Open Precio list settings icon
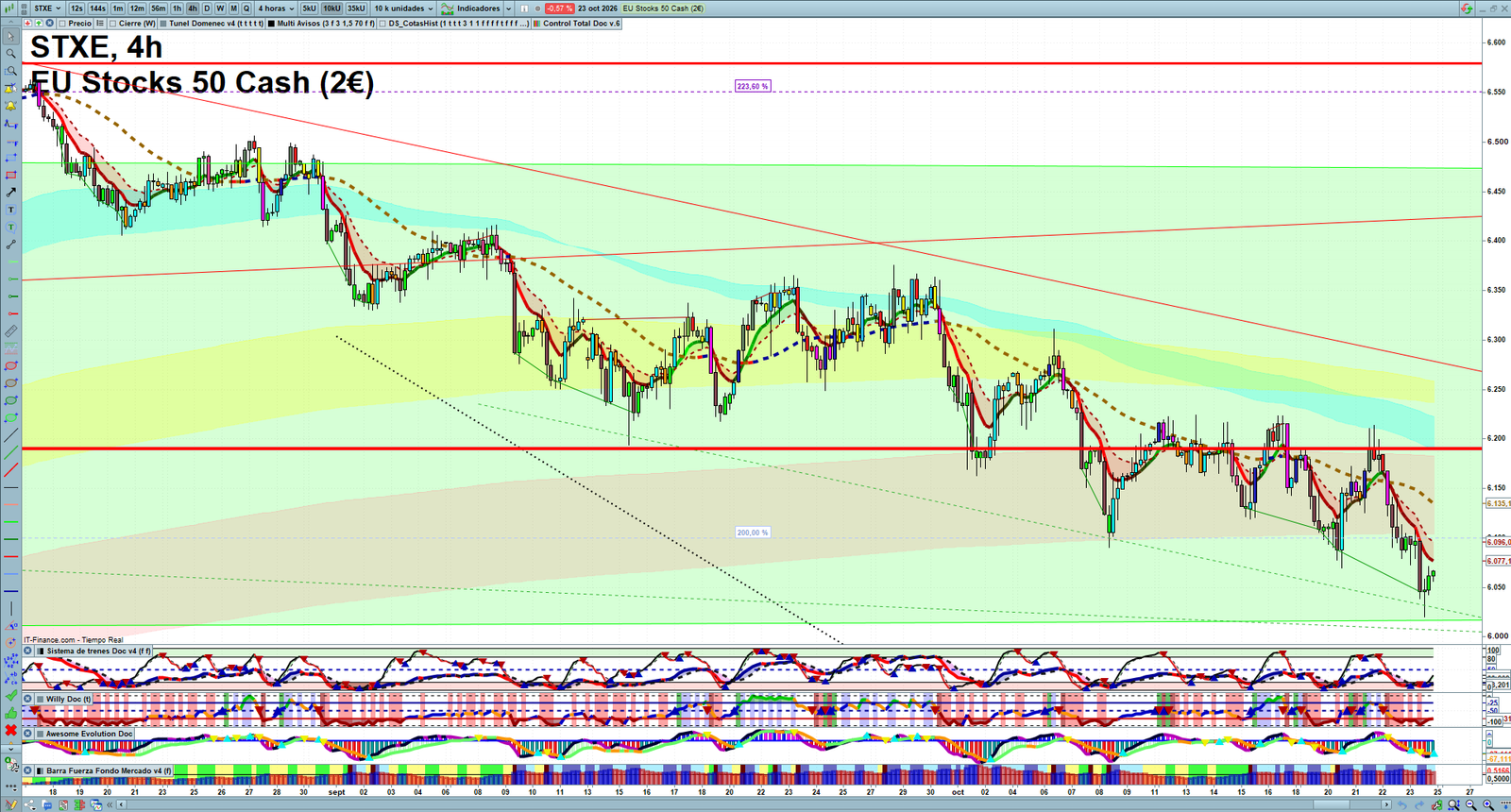The width and height of the screenshot is (1511, 812). tap(100, 24)
